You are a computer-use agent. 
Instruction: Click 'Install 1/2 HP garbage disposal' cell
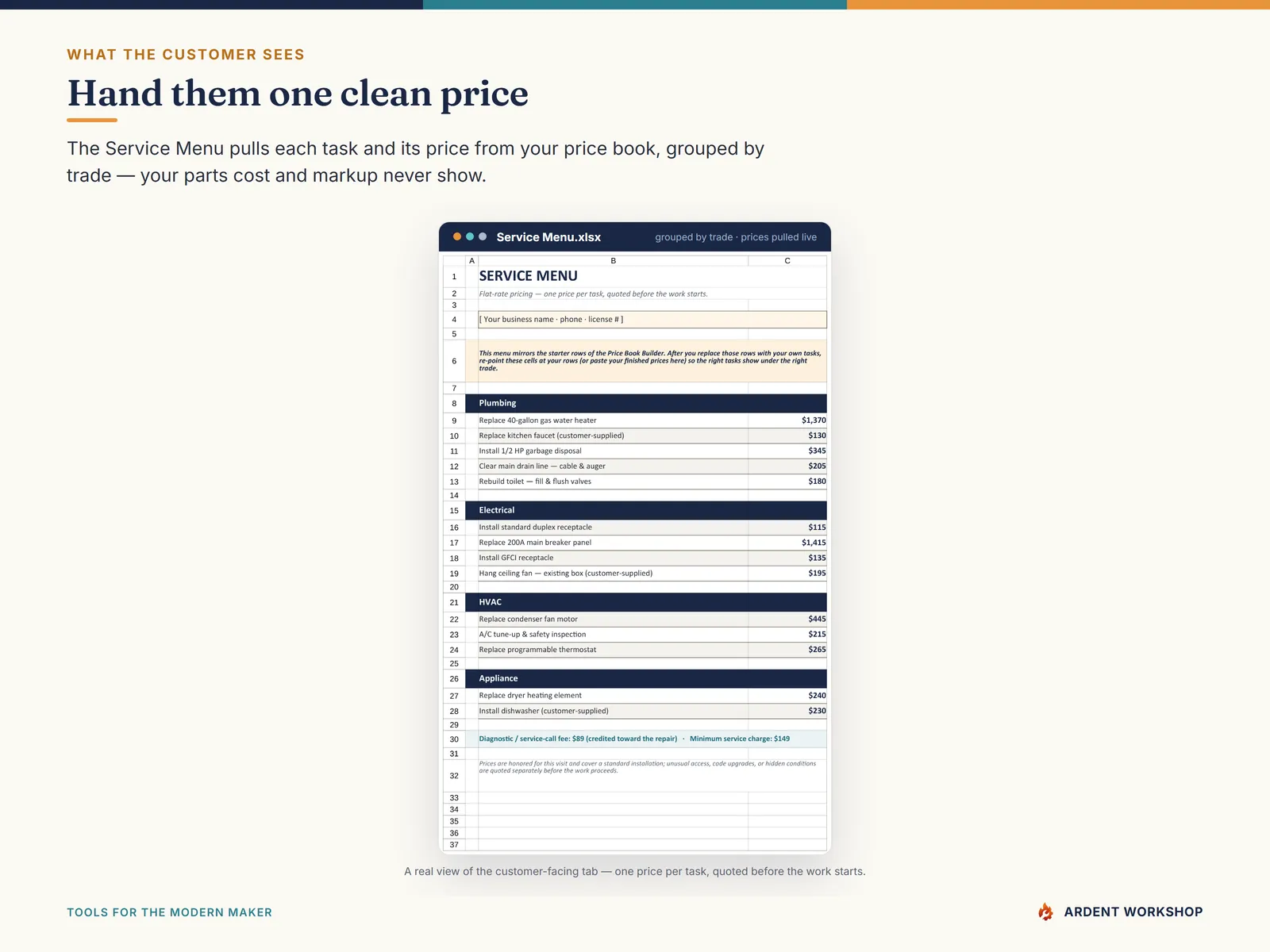point(613,451)
